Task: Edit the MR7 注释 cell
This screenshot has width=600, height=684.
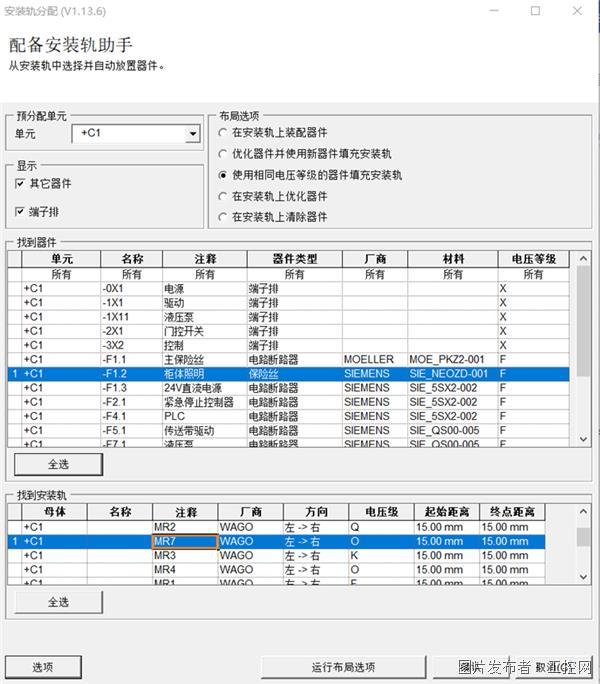Action: tap(184, 541)
